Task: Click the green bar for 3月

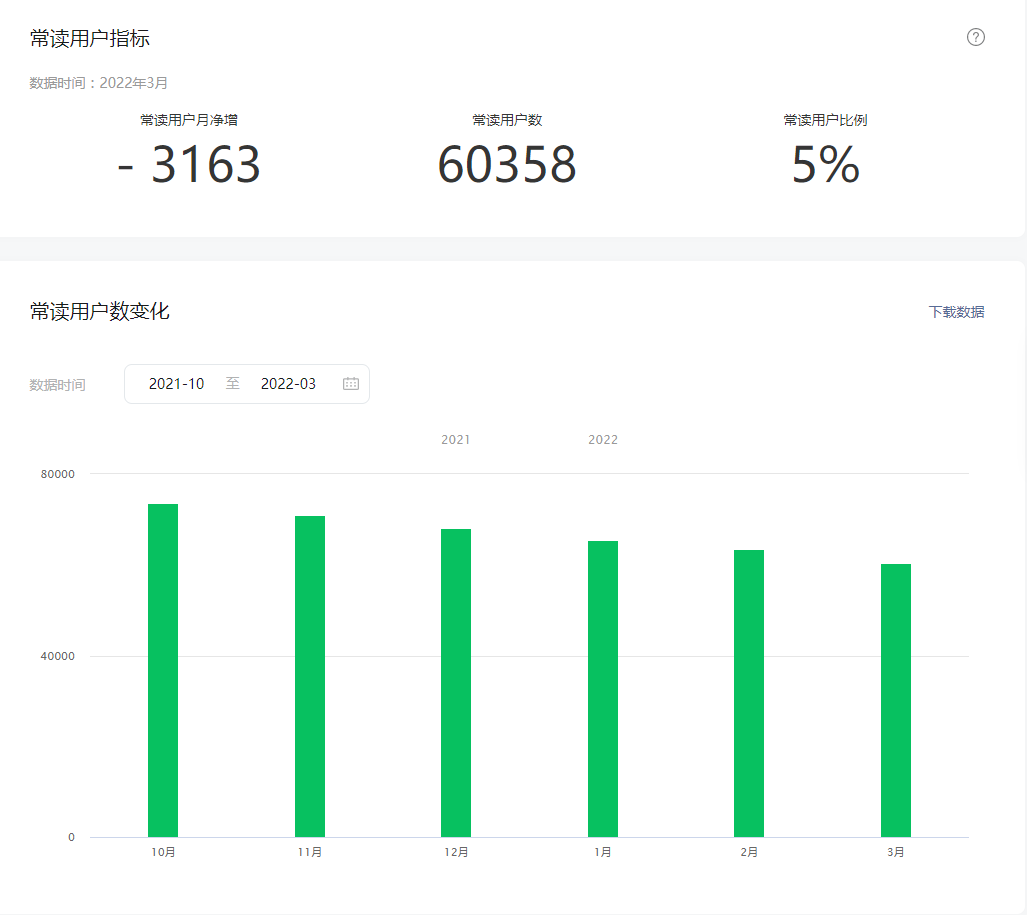Action: pos(896,700)
